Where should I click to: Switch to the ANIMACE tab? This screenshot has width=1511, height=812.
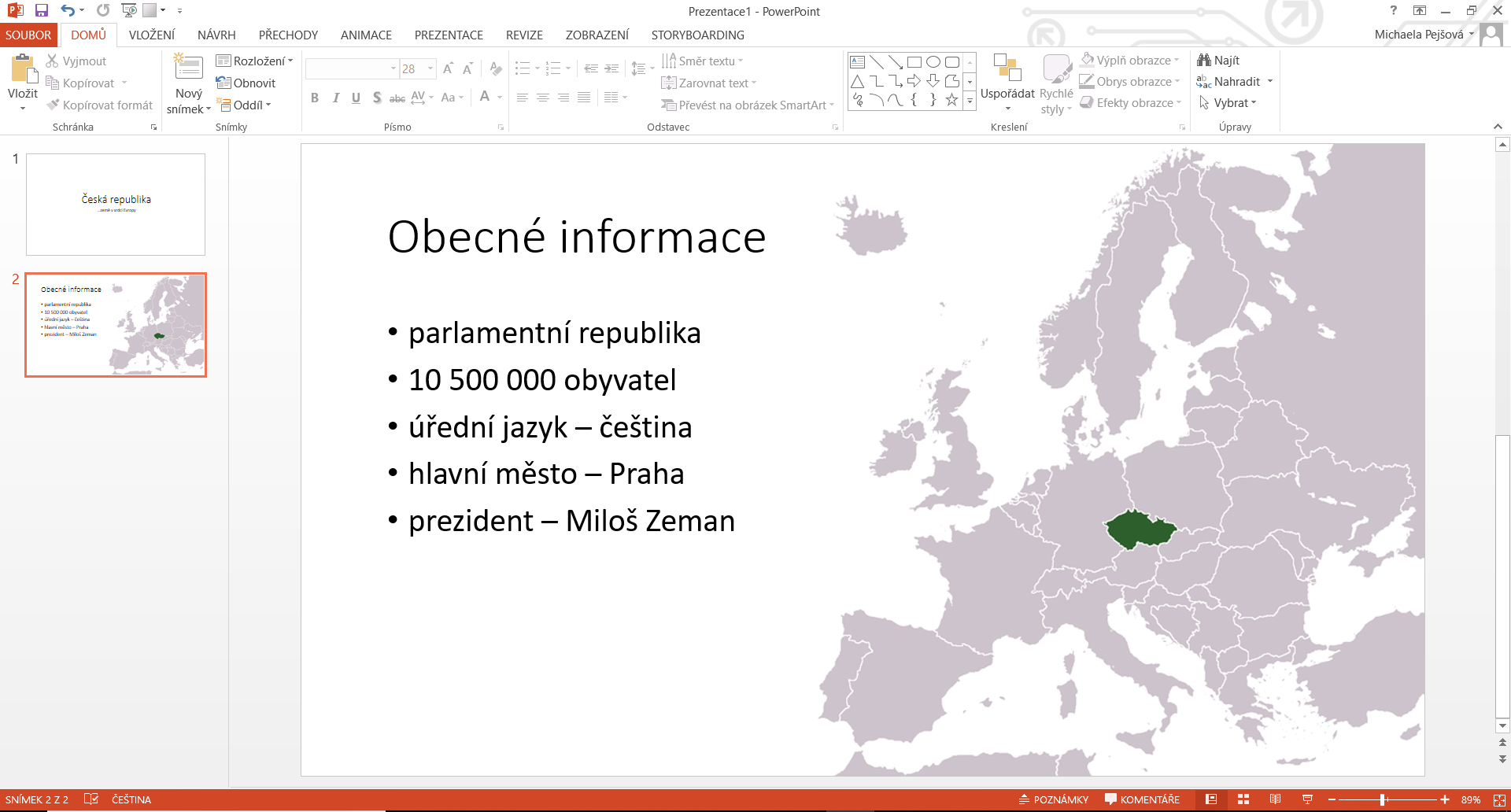366,35
